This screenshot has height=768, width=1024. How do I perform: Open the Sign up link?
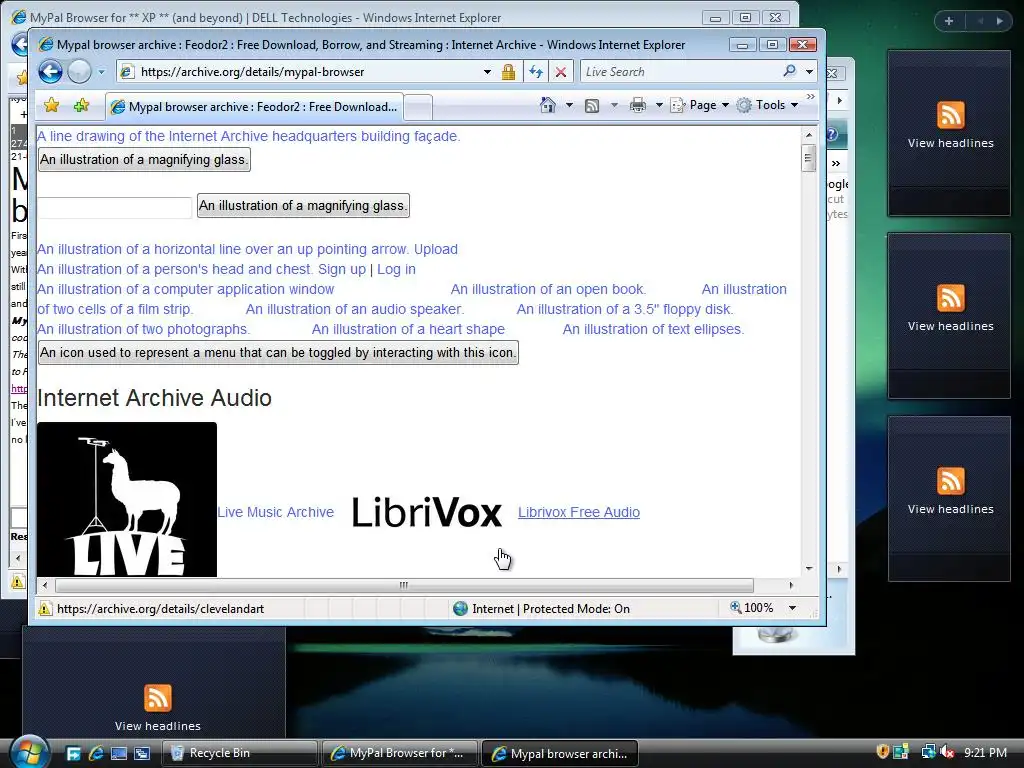pyautogui.click(x=342, y=269)
